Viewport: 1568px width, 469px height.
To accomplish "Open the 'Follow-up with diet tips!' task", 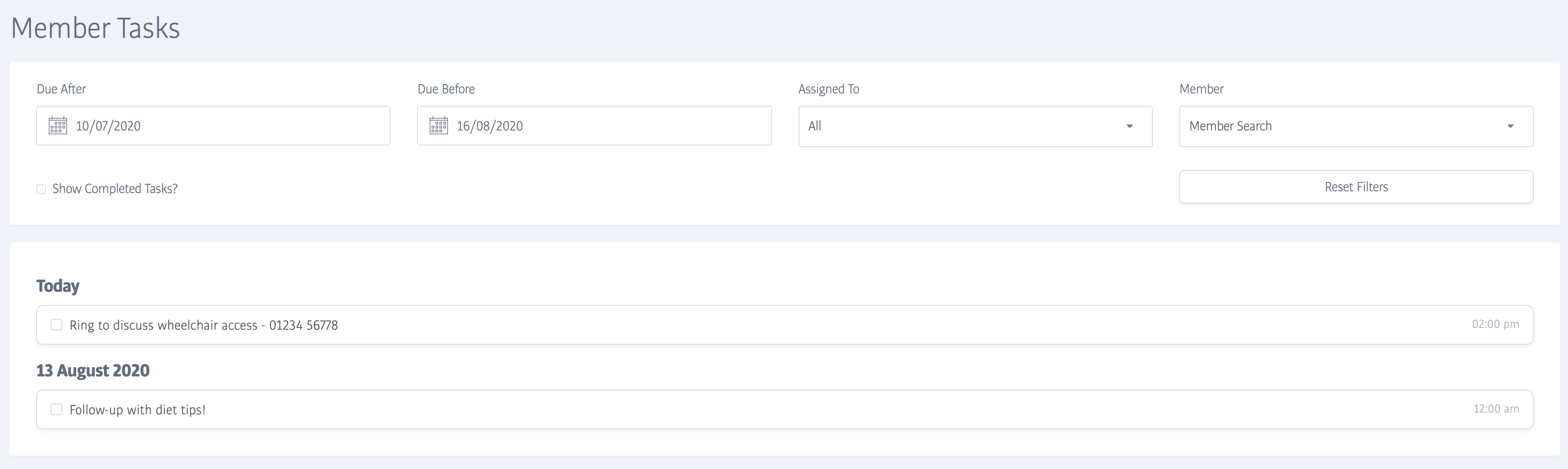I will (x=137, y=410).
